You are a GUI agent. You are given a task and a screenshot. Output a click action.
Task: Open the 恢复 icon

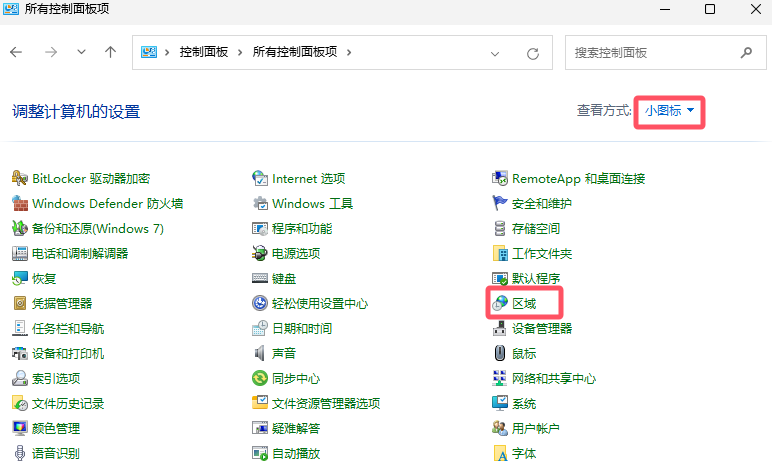(20, 279)
